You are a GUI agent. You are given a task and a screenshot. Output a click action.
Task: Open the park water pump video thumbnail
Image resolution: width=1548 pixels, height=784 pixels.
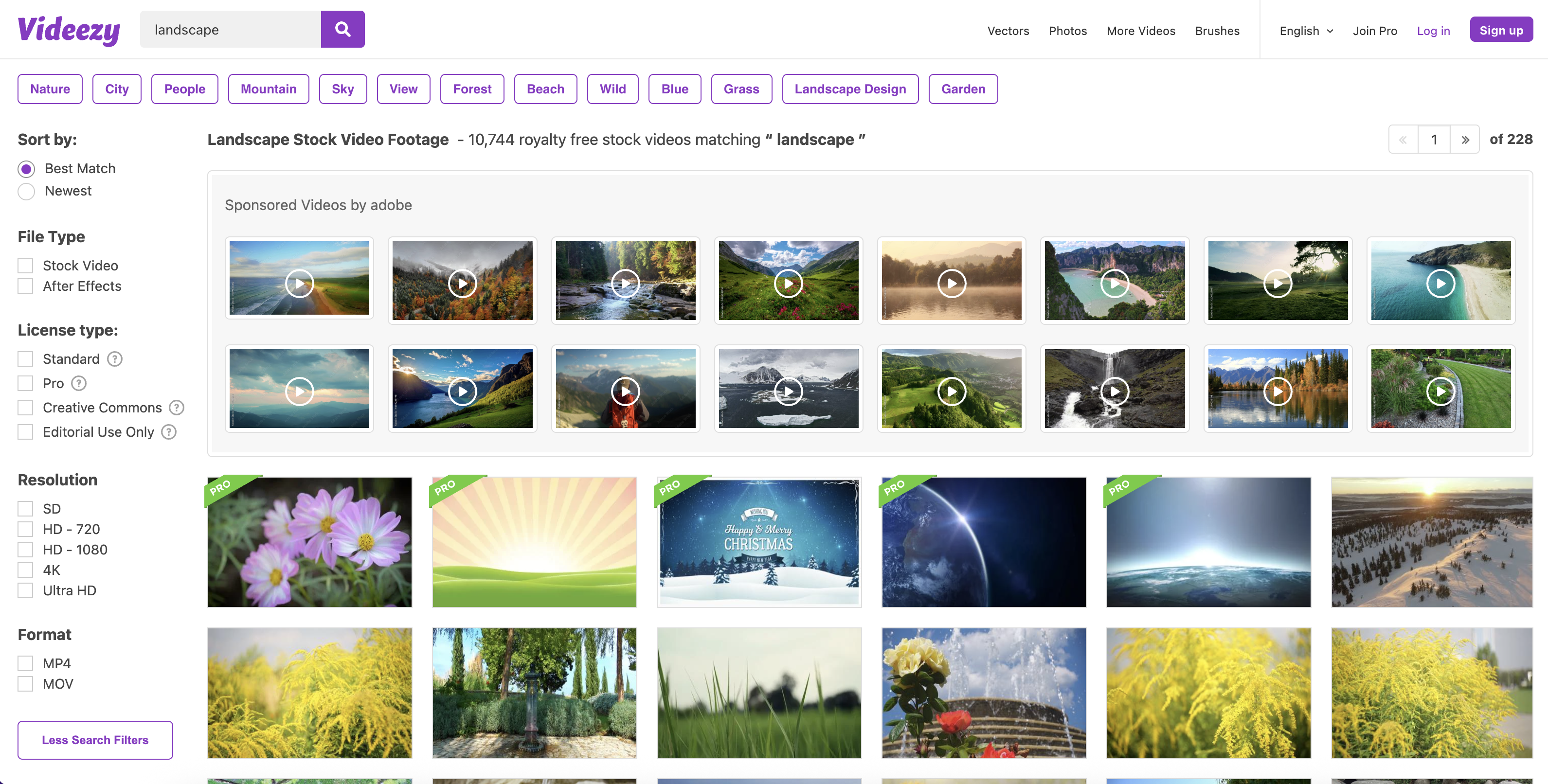[534, 693]
